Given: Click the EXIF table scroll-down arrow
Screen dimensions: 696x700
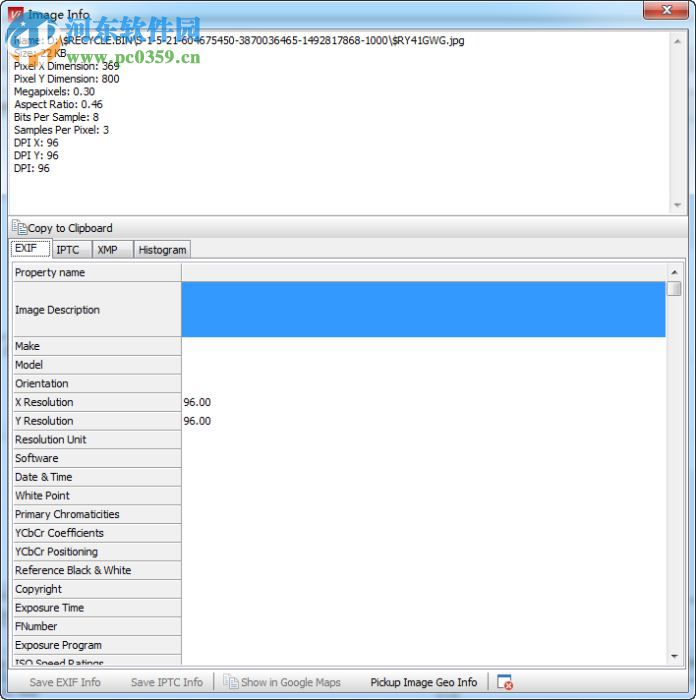Looking at the screenshot, I should click(674, 656).
